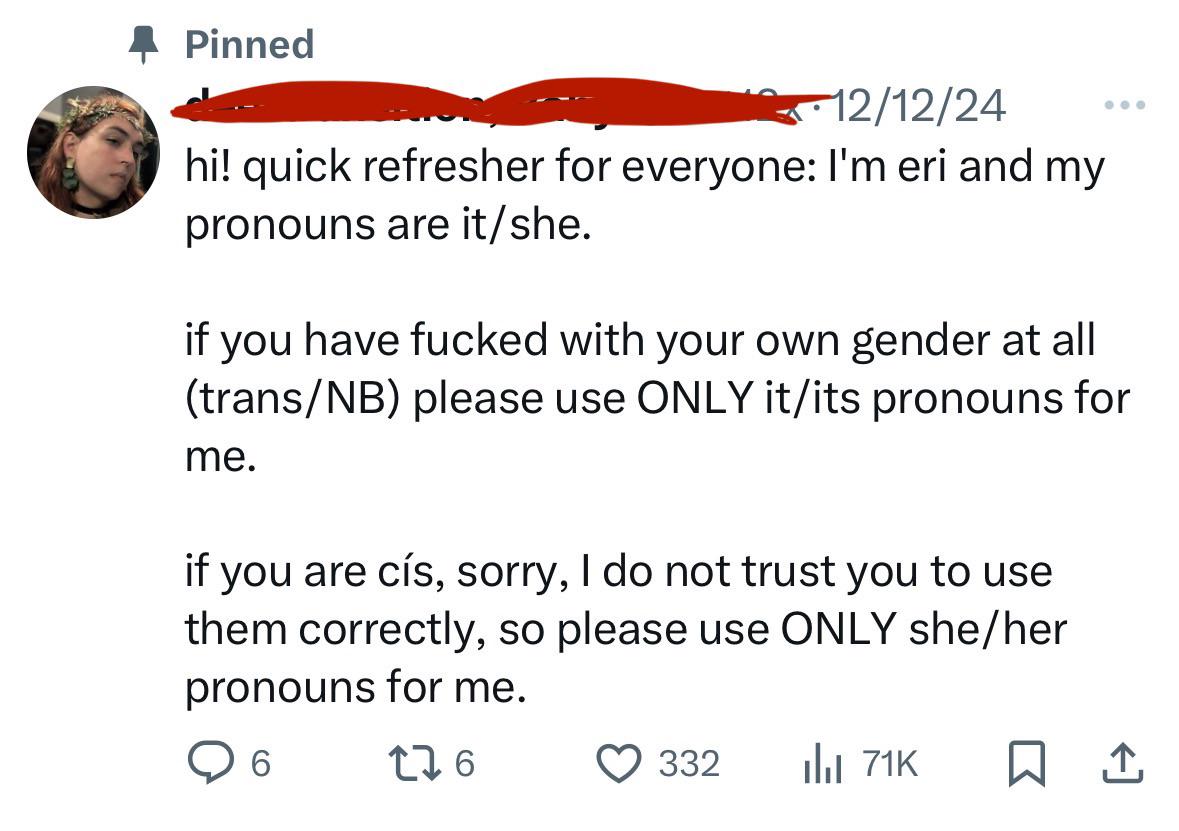Click the reply count of 6
Screen dimensions: 1179x831
coord(260,764)
